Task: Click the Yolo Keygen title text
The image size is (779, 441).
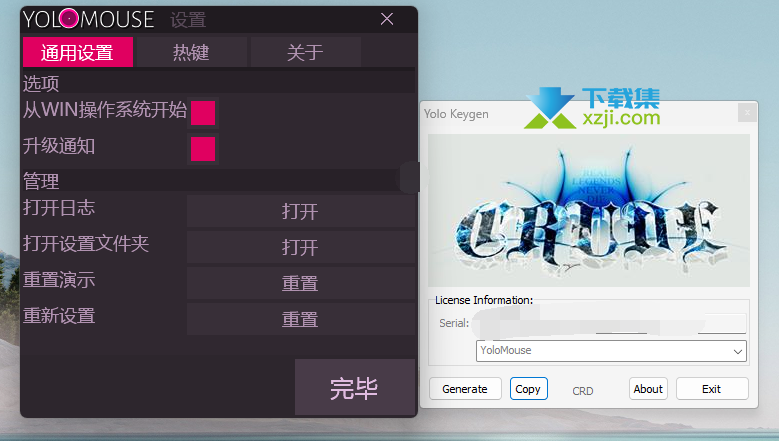Action: coord(456,114)
